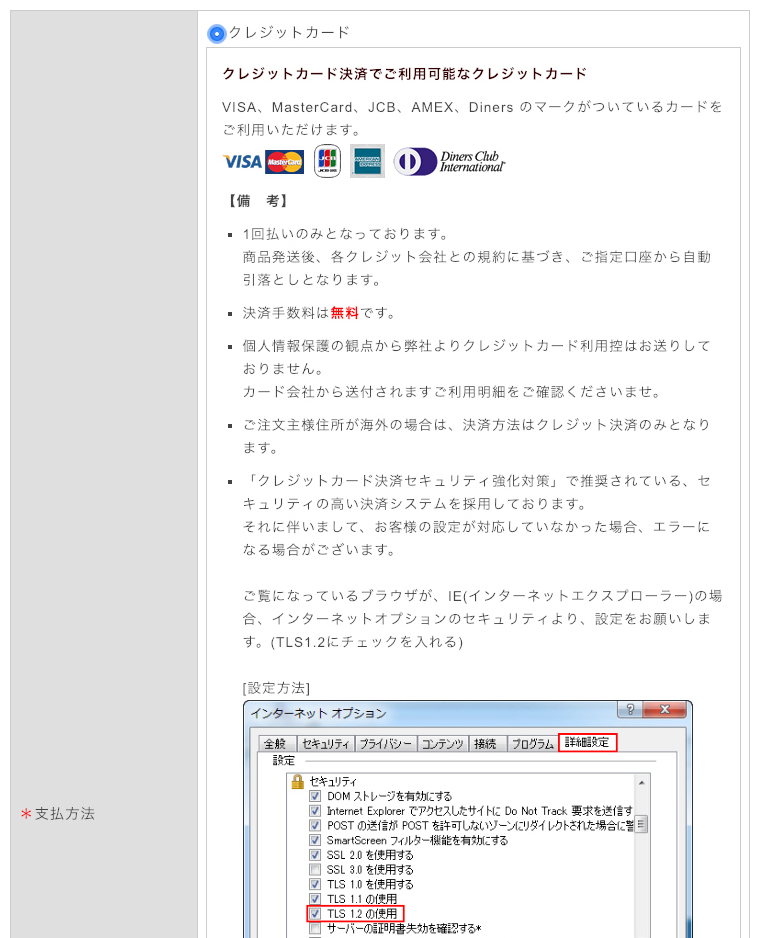Click the TLS1.2にチェックを入れる instruction text

[367, 642]
